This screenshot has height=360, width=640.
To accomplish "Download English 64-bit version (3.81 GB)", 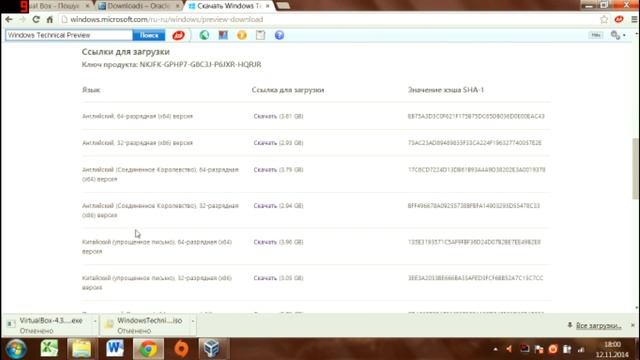I will coord(265,116).
